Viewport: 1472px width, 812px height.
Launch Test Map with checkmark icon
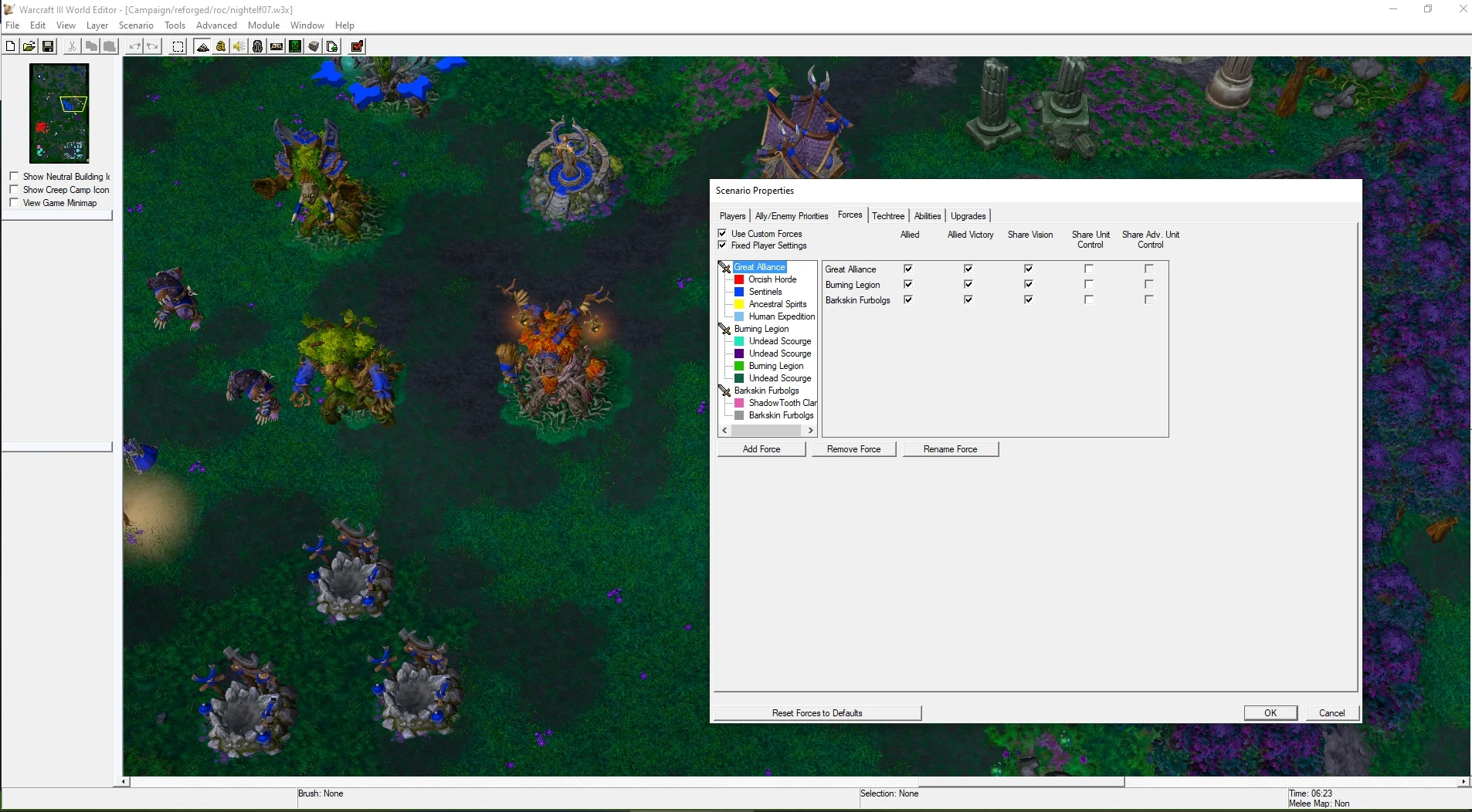(x=357, y=46)
